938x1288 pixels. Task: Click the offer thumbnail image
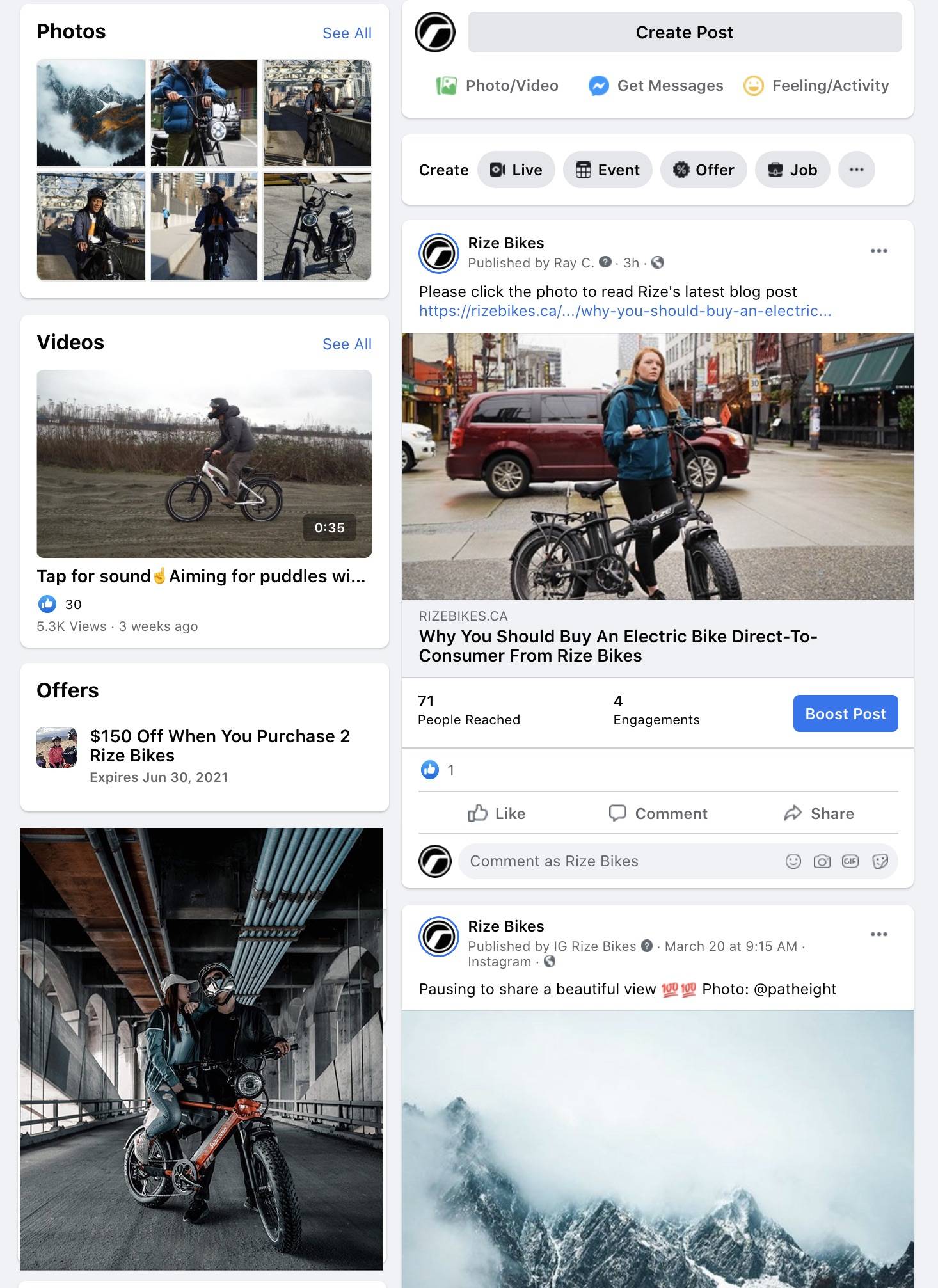(56, 747)
